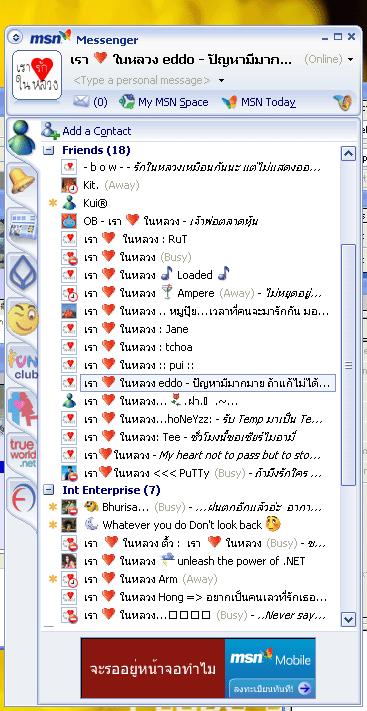Screen dimensions: 367x711
Task: Click the display picture thumbnail
Action: (37, 75)
